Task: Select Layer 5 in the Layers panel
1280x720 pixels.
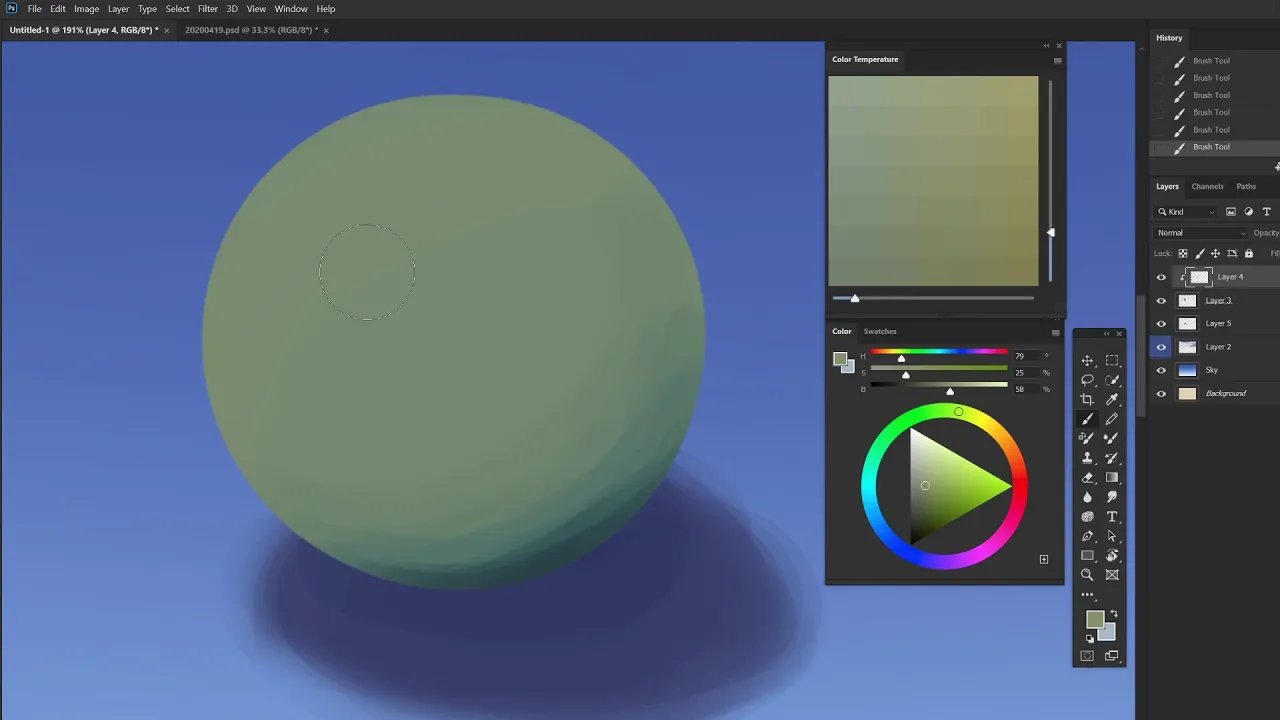Action: pos(1218,324)
